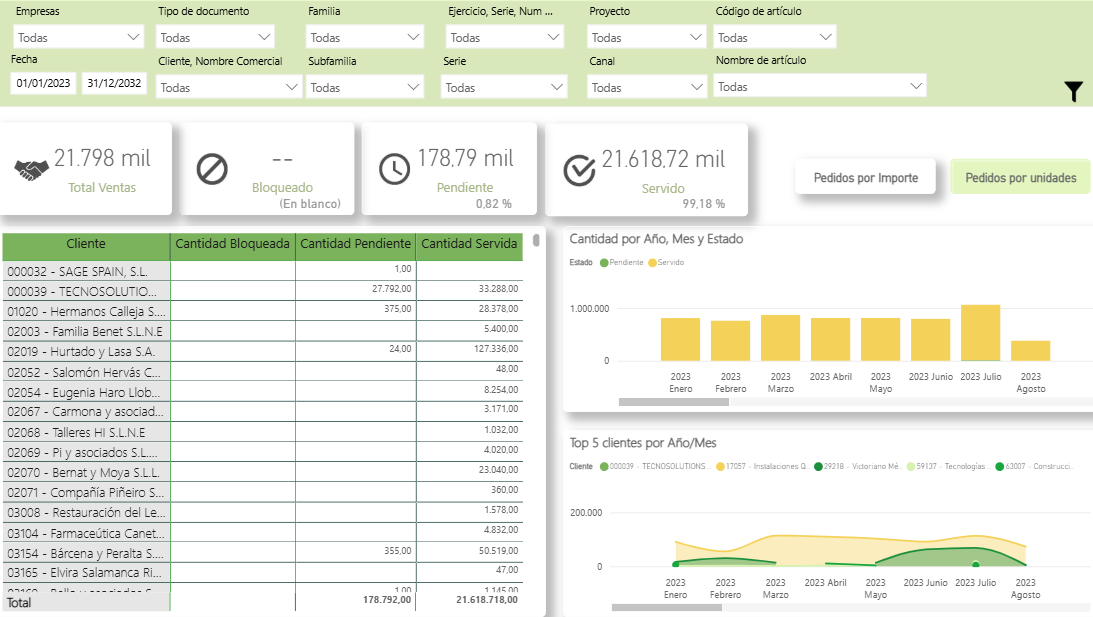
Task: Click the Servido checkmark icon
Action: pyautogui.click(x=579, y=170)
